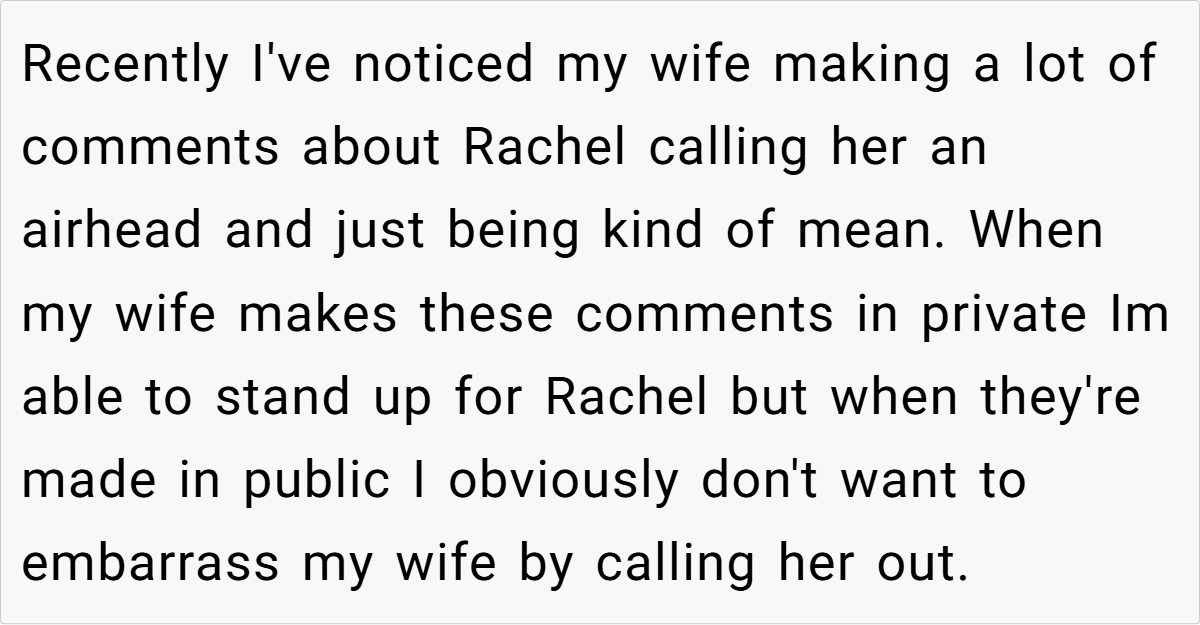Click on the word "about"

pyautogui.click(x=372, y=149)
